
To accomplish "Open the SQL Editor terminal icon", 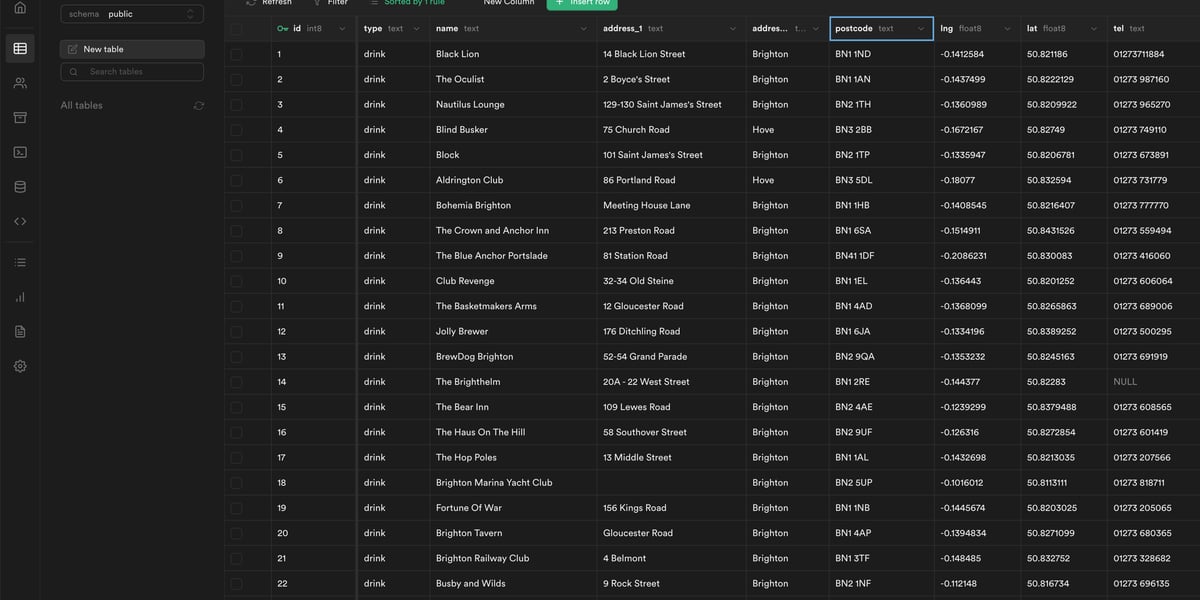I will tap(20, 152).
